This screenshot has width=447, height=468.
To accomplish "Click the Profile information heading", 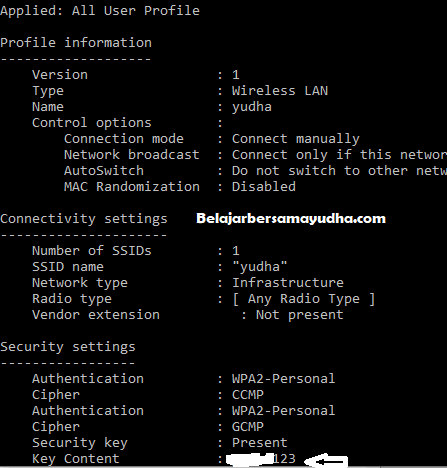I will 76,43.
